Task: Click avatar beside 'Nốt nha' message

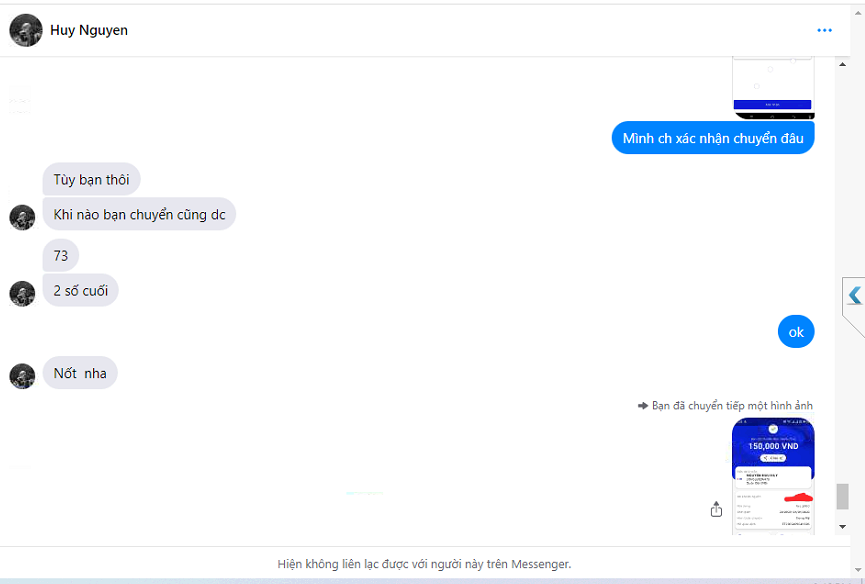Action: pyautogui.click(x=22, y=376)
